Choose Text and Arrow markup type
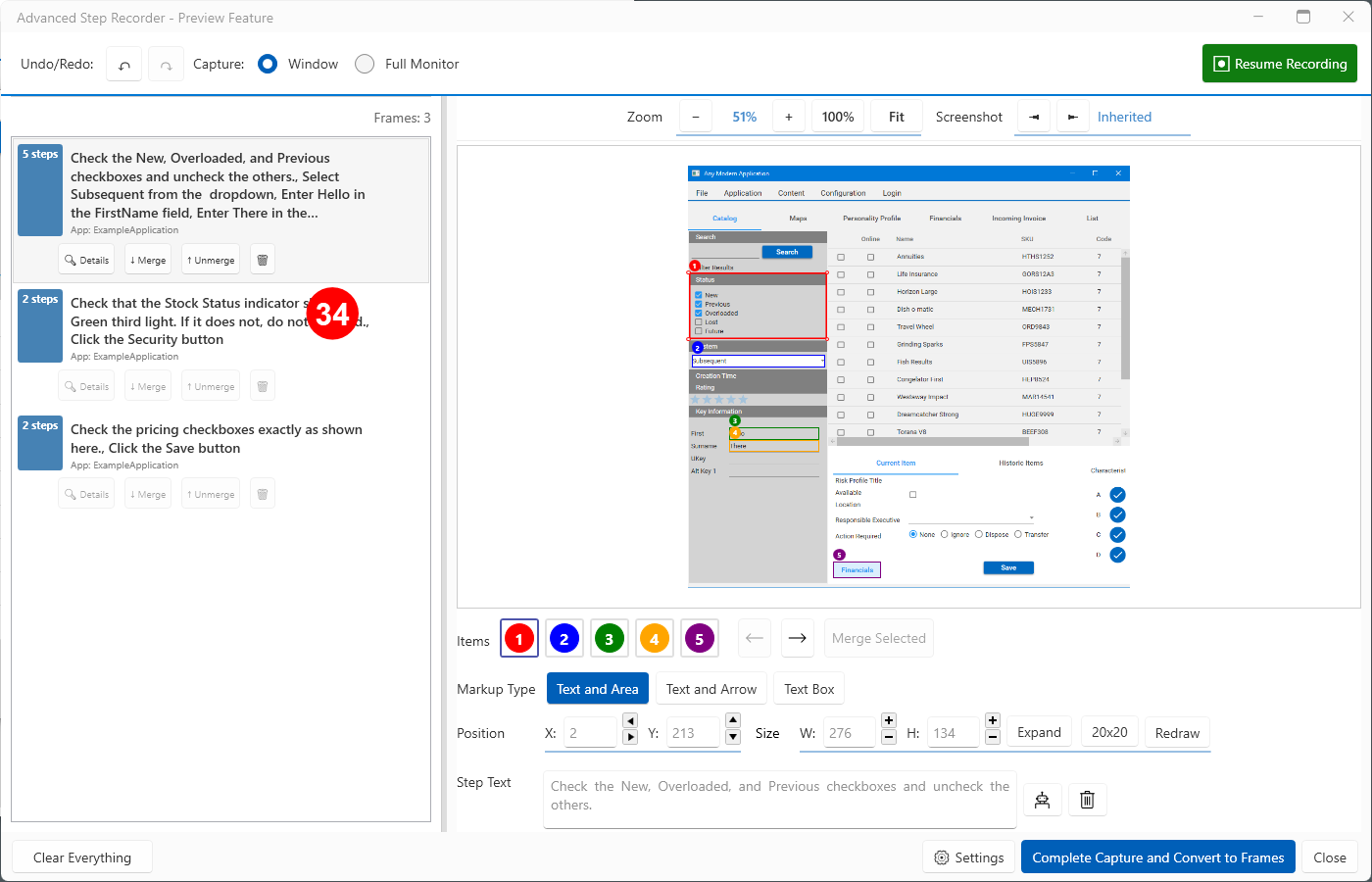The width and height of the screenshot is (1372, 882). click(x=711, y=689)
